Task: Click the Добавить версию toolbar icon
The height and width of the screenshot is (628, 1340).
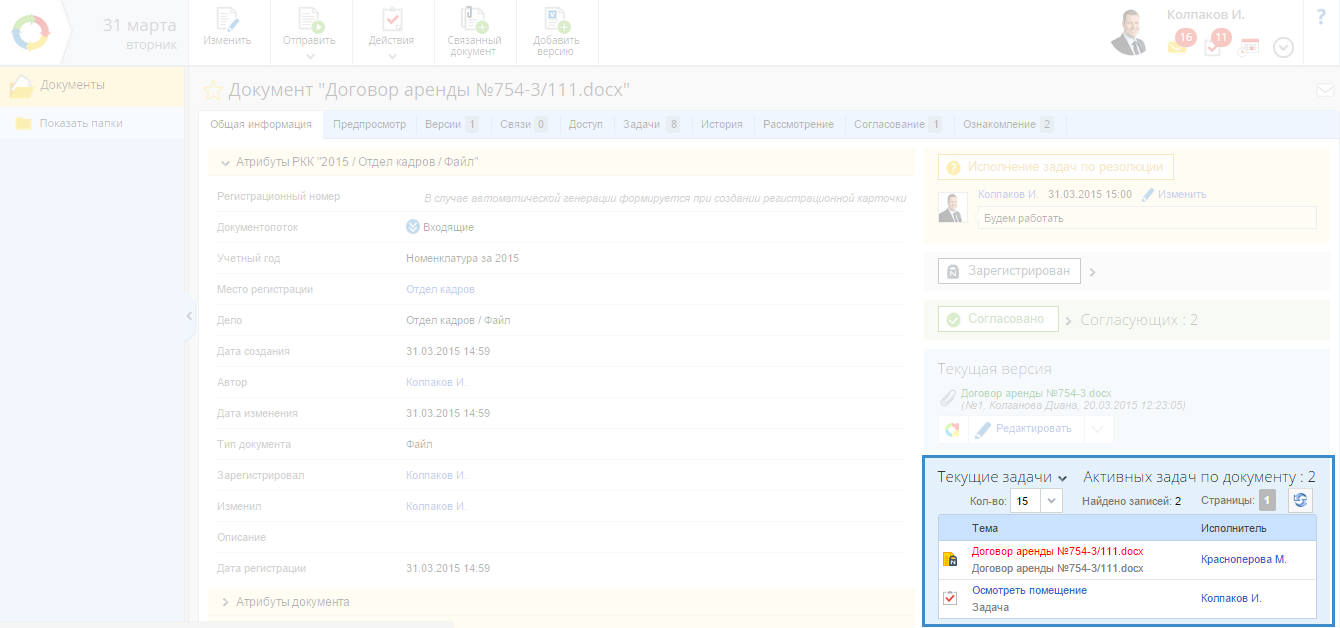Action: tap(556, 21)
